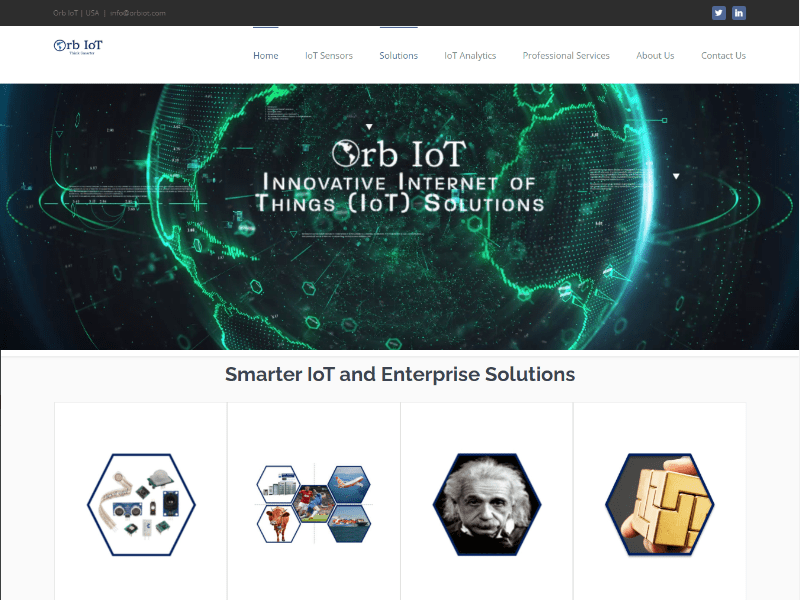Open the Professional Services menu
Image resolution: width=800 pixels, height=600 pixels.
pyautogui.click(x=566, y=56)
